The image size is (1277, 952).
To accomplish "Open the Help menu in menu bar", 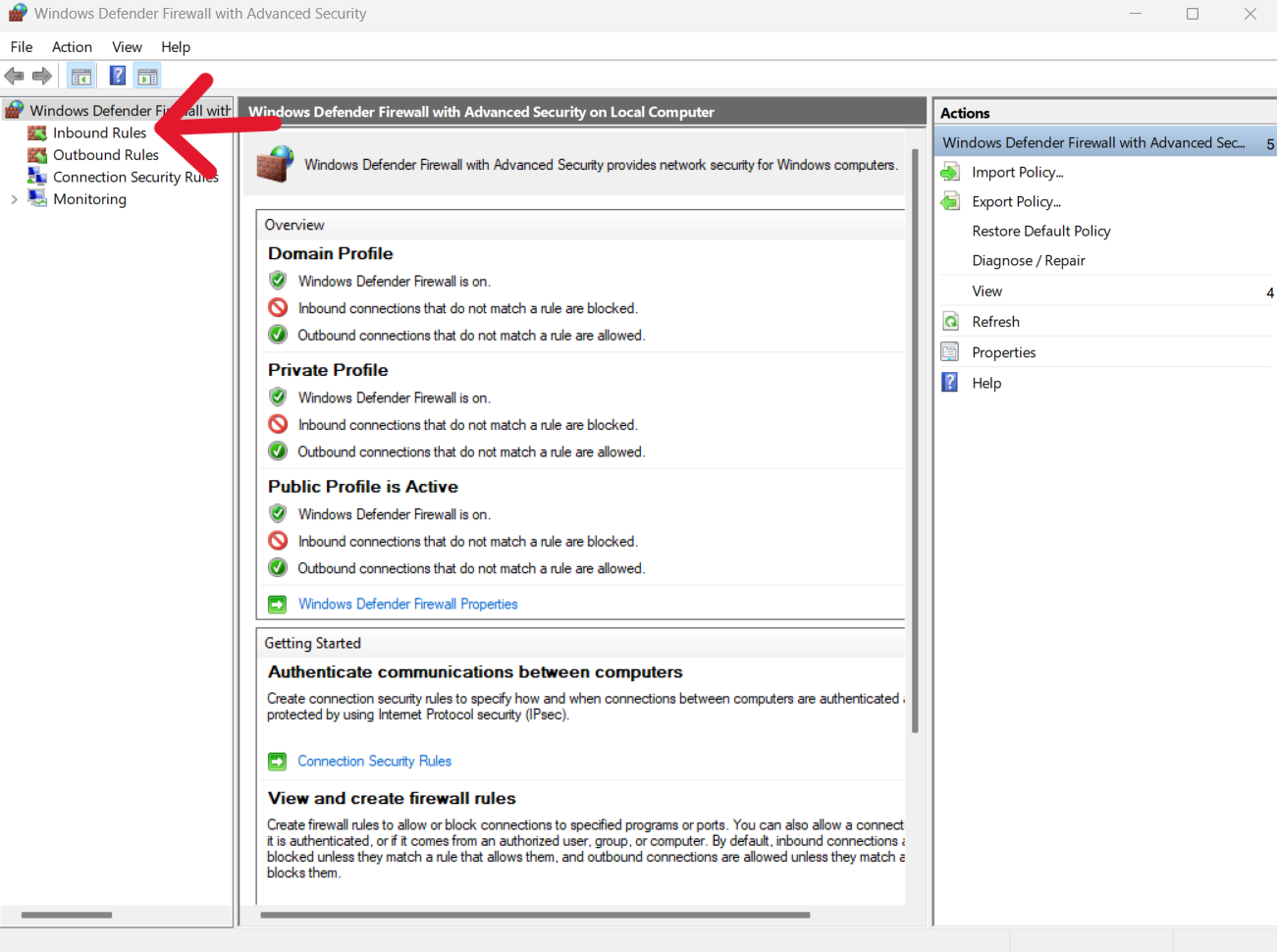I will (176, 47).
